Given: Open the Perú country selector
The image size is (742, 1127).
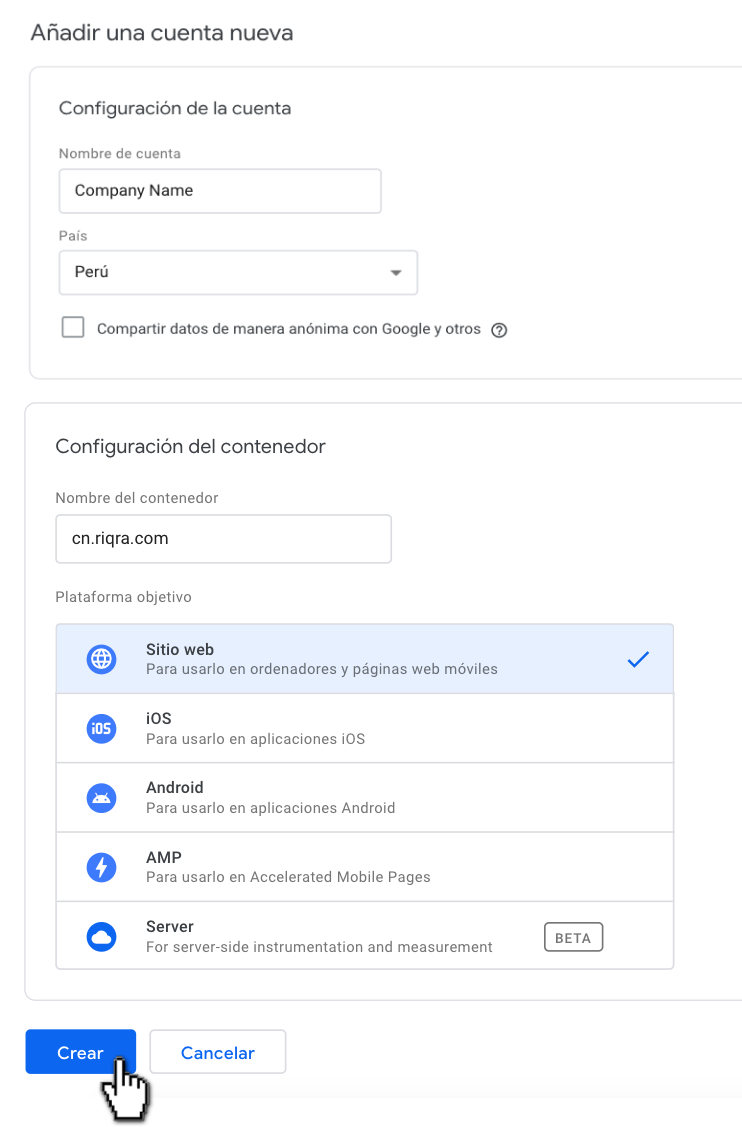Looking at the screenshot, I should (238, 272).
